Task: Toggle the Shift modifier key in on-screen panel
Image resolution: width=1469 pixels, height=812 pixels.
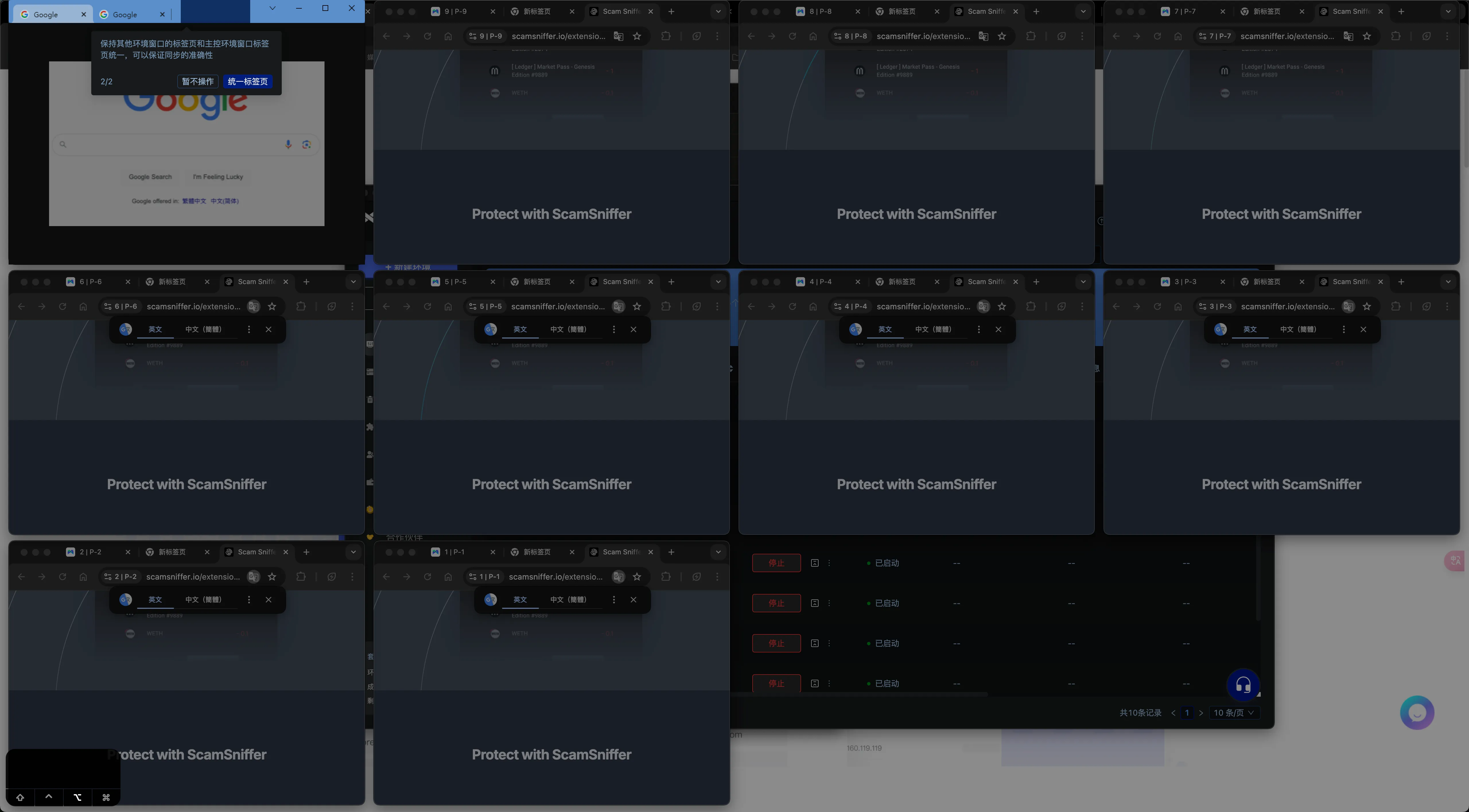Action: [20, 797]
